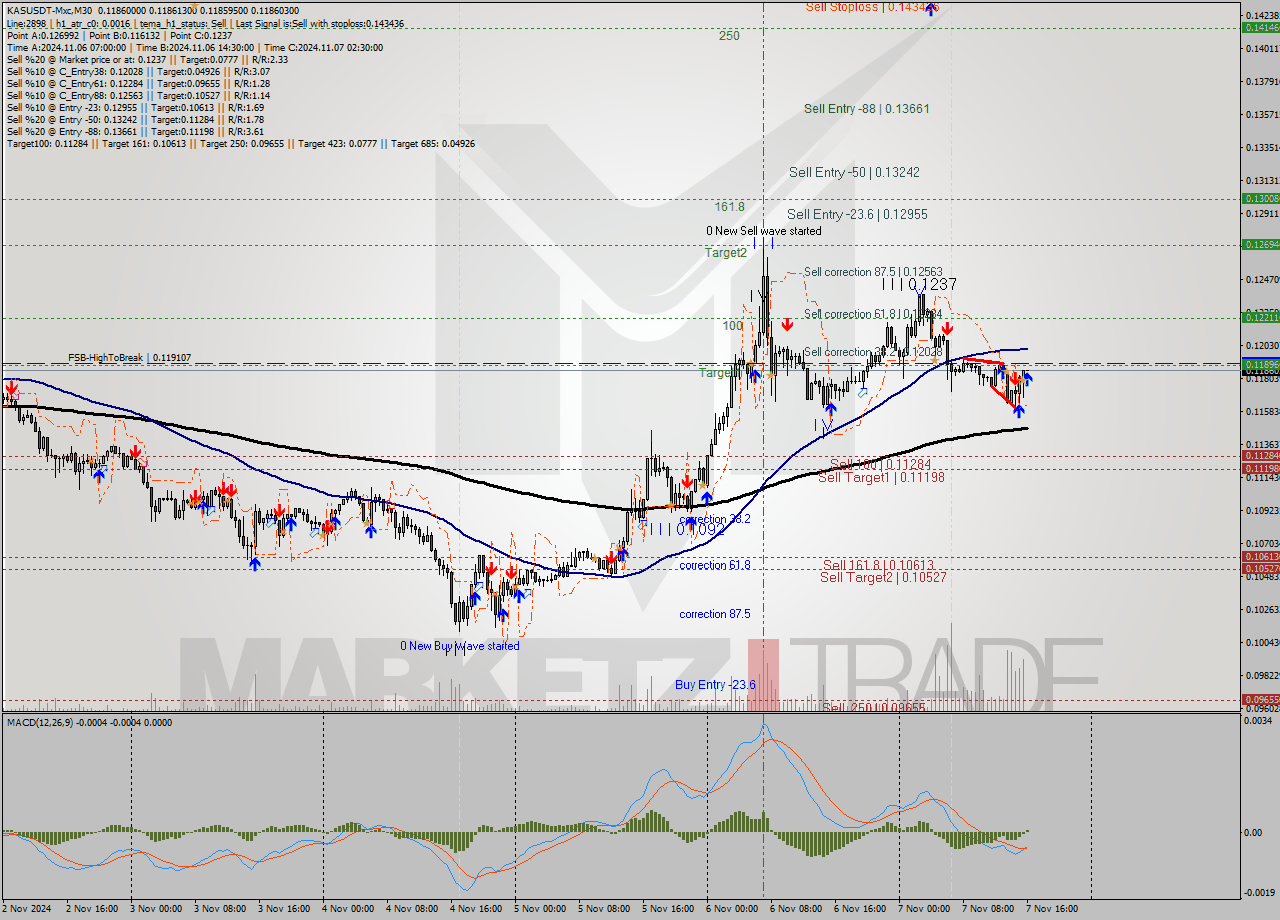
Task: Click the red 0.10613 price tag on axis
Action: pyautogui.click(x=1260, y=556)
